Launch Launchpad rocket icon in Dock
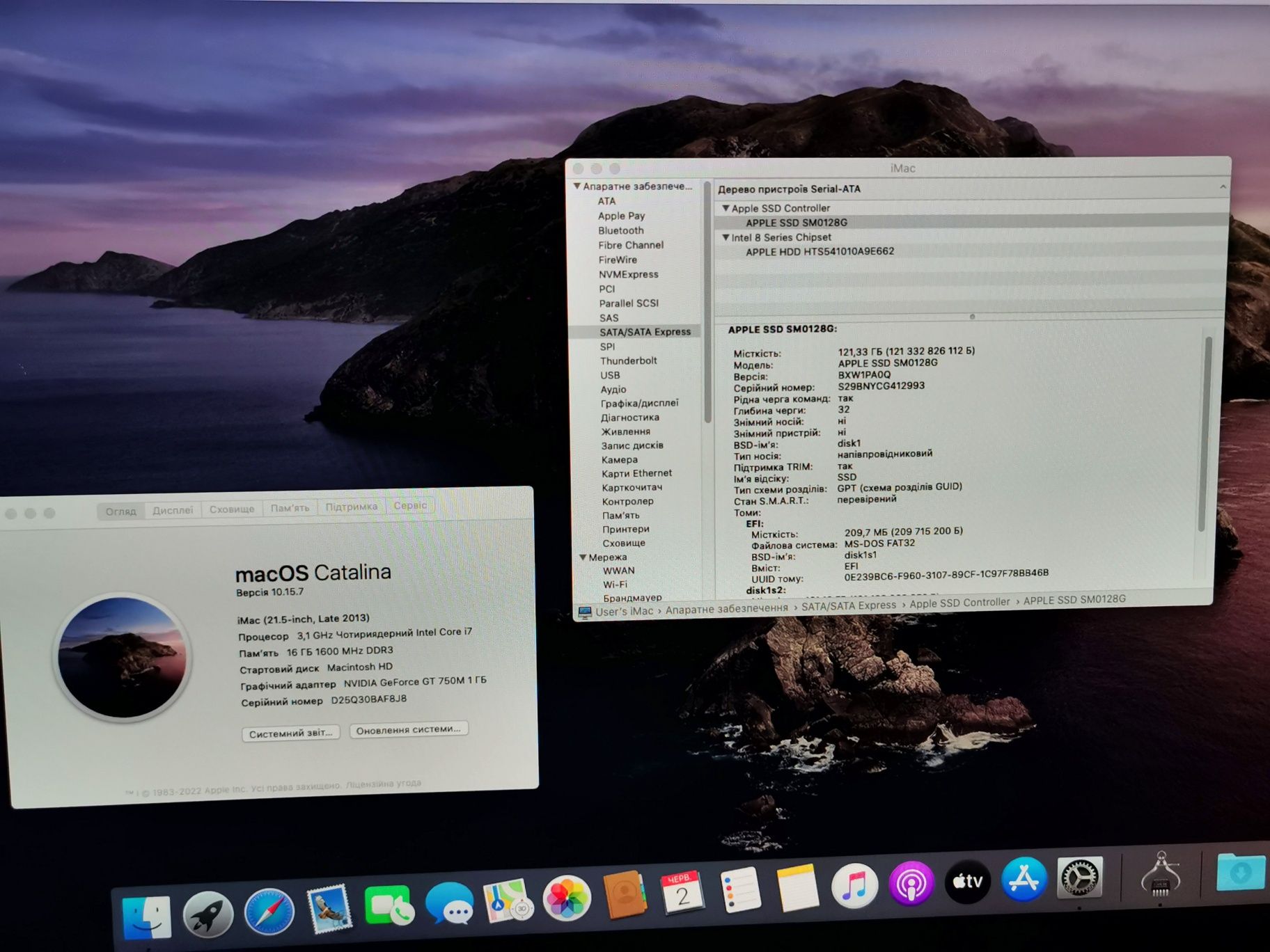Screen dimensions: 1270x952 [207, 913]
